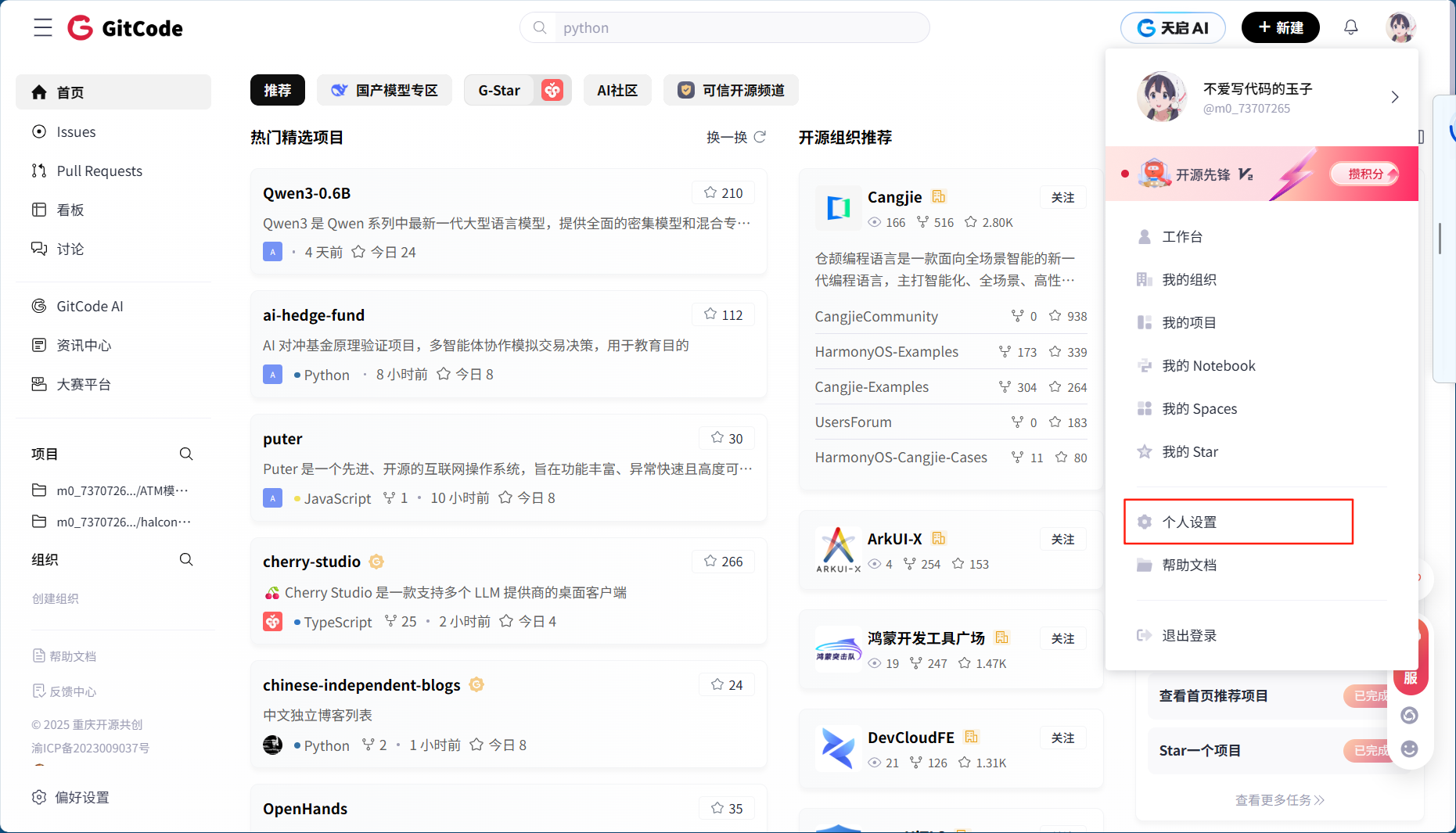1456x833 pixels.
Task: Click 查看更多任务 link
Action: click(x=1279, y=799)
